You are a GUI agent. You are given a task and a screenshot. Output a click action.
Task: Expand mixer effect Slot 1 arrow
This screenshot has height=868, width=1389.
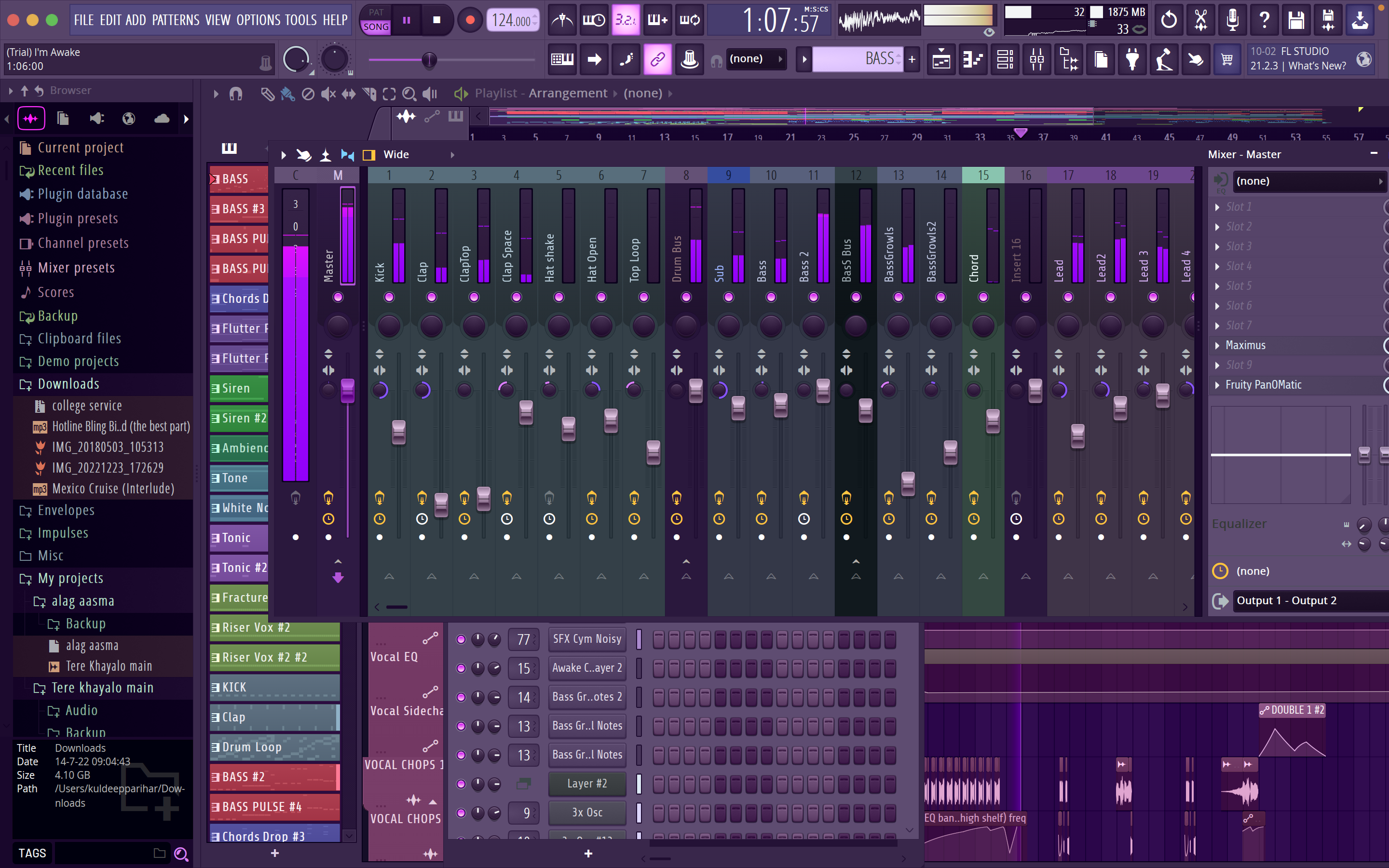point(1217,207)
